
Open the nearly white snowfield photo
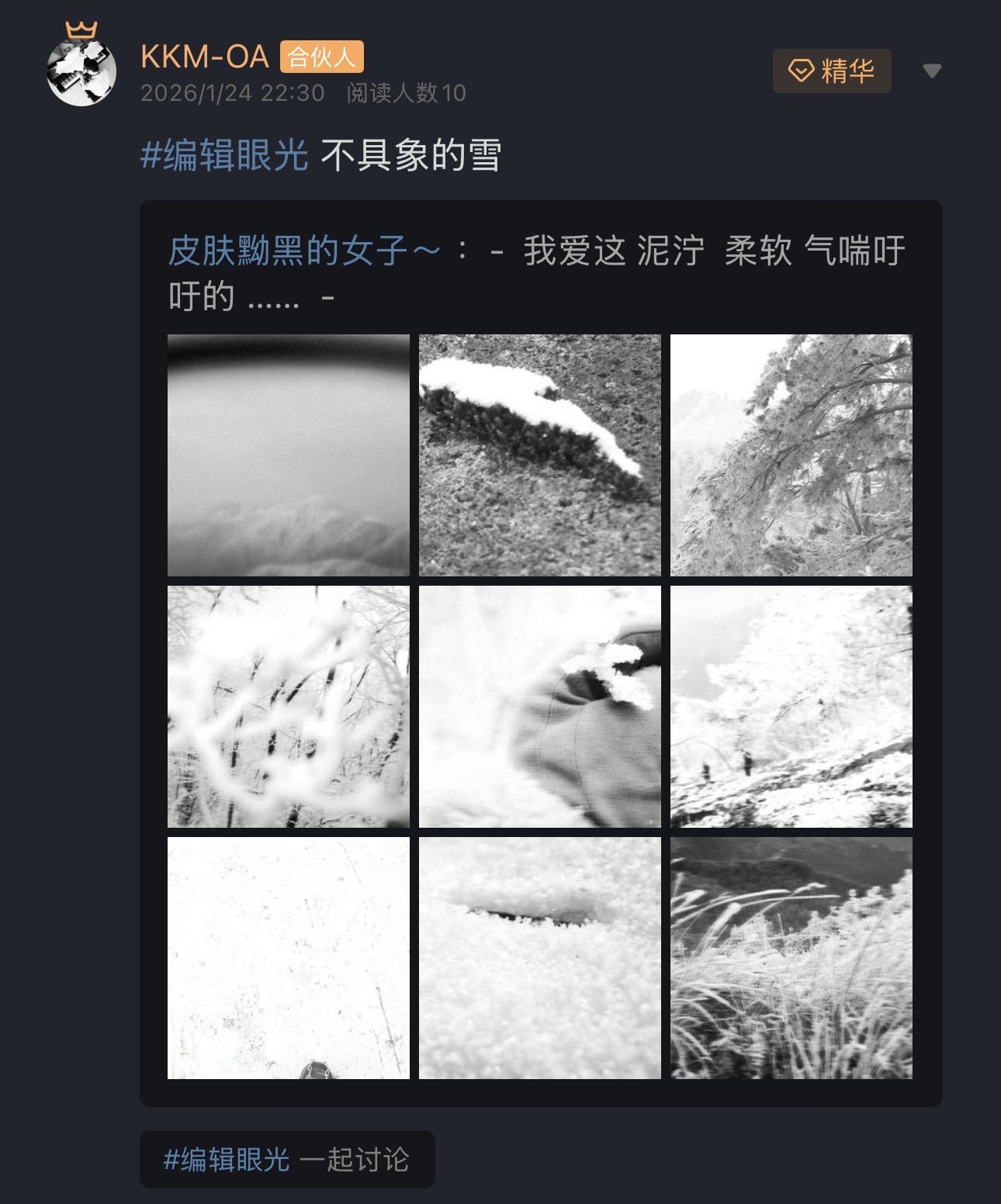(x=289, y=958)
